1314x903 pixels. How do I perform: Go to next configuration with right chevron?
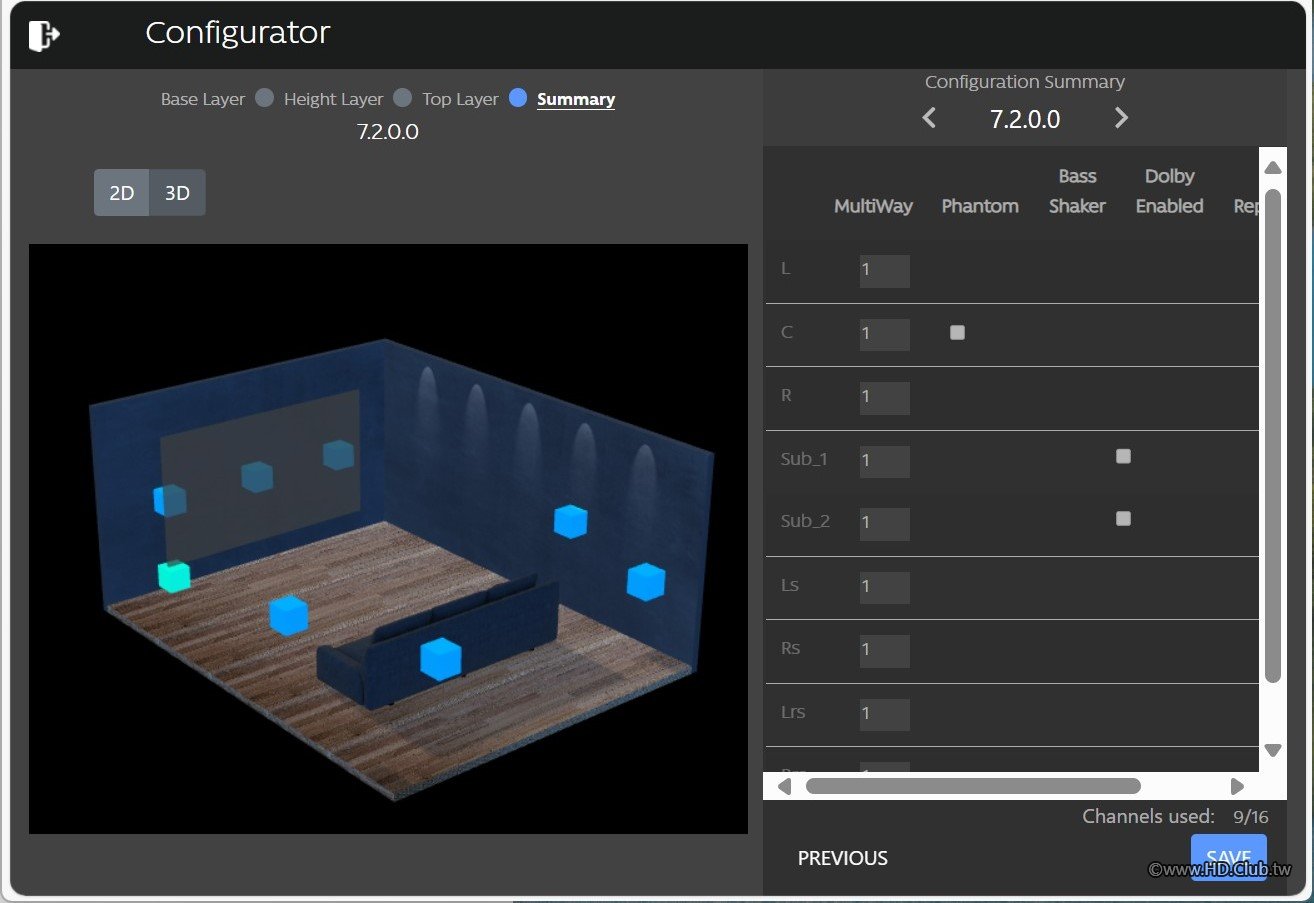1121,118
